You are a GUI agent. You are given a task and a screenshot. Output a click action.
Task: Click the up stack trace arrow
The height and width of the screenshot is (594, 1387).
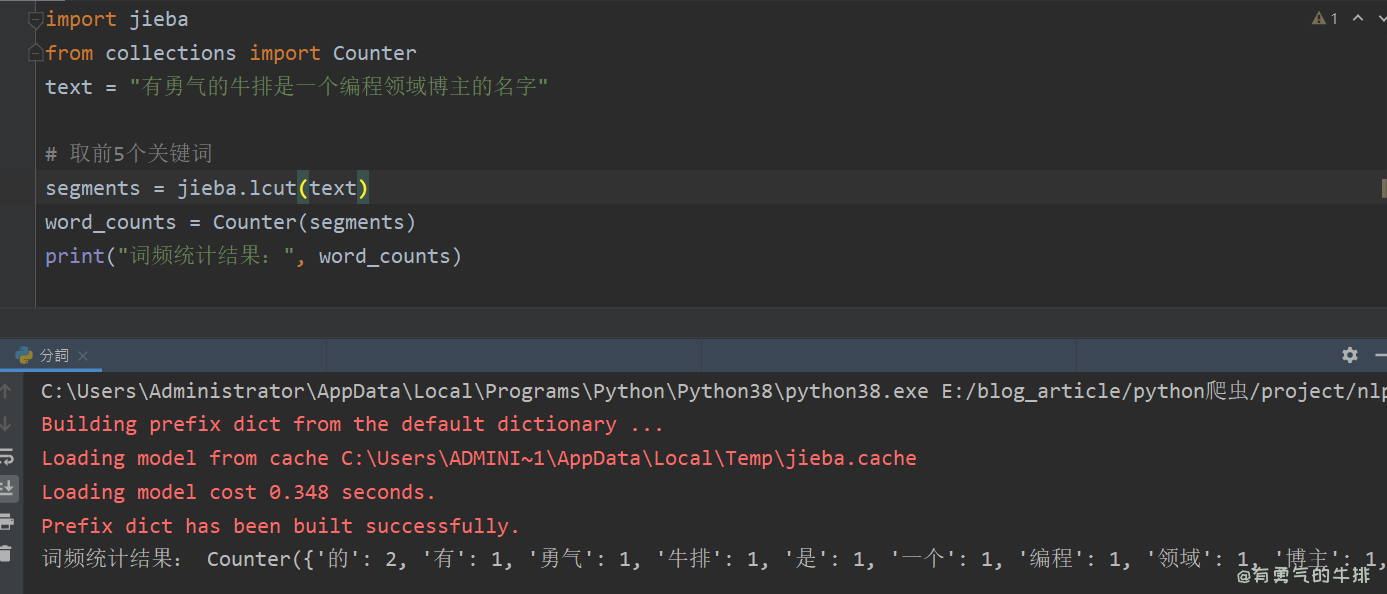tap(7, 391)
